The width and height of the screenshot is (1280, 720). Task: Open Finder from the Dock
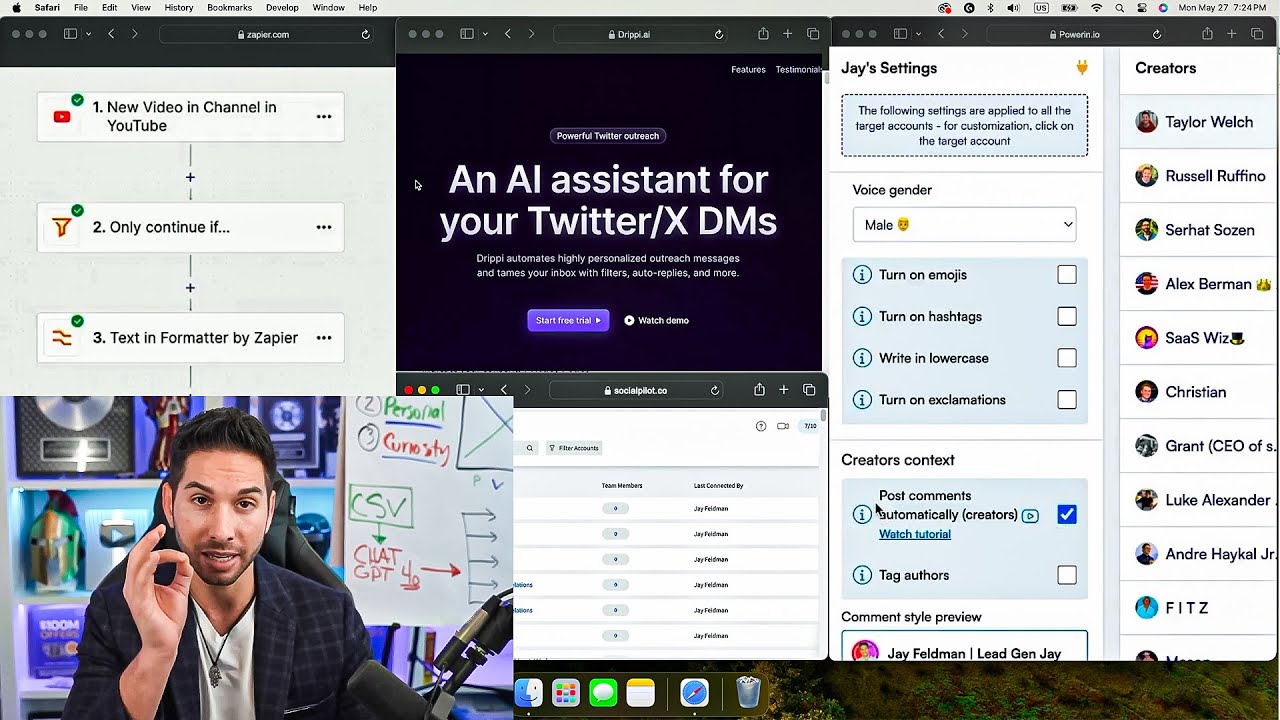pyautogui.click(x=528, y=692)
